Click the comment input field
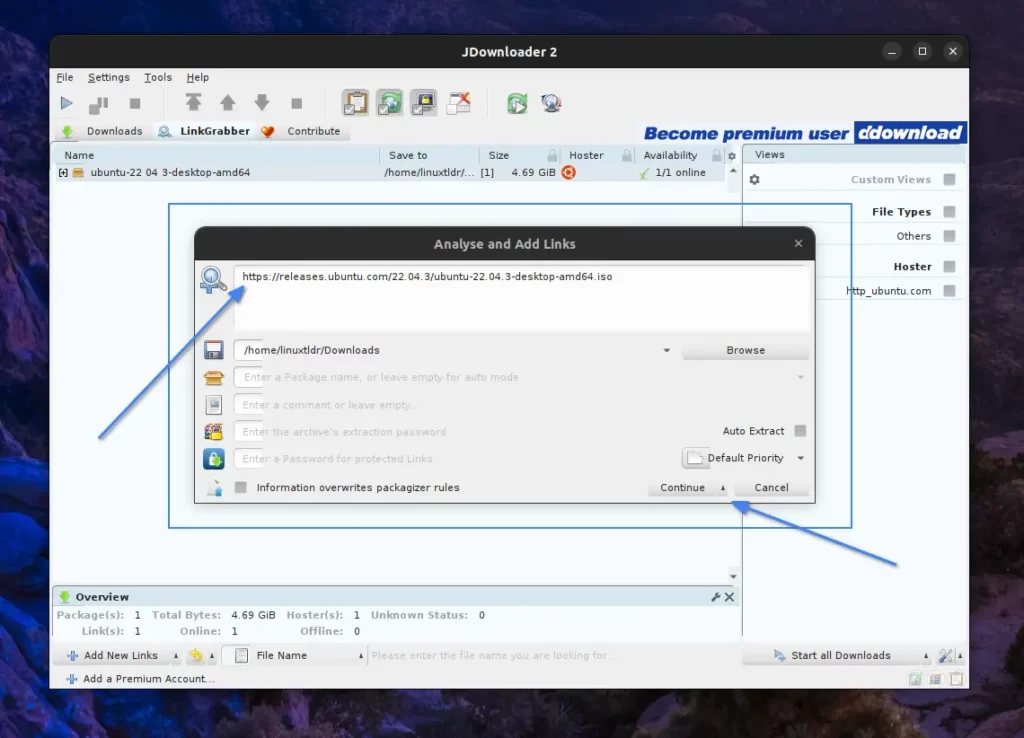This screenshot has height=738, width=1024. point(522,405)
